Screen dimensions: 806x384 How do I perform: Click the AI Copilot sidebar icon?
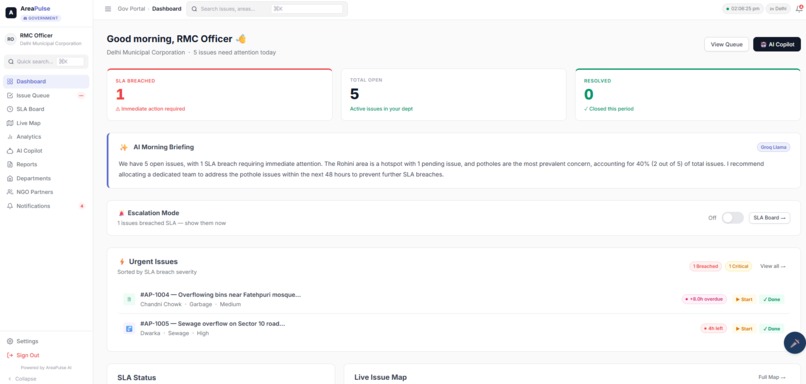click(10, 151)
